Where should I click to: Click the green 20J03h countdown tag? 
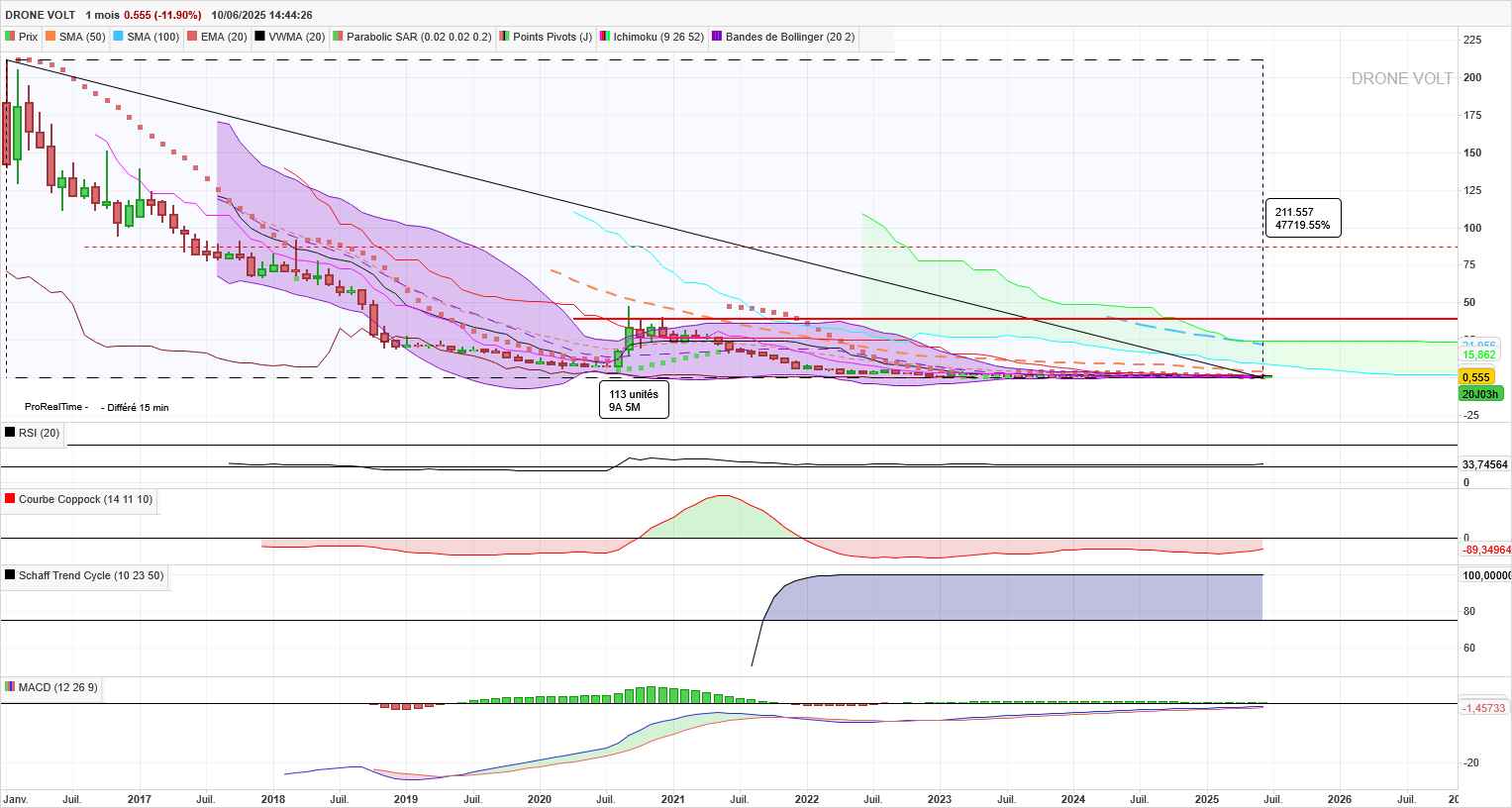pos(1480,393)
